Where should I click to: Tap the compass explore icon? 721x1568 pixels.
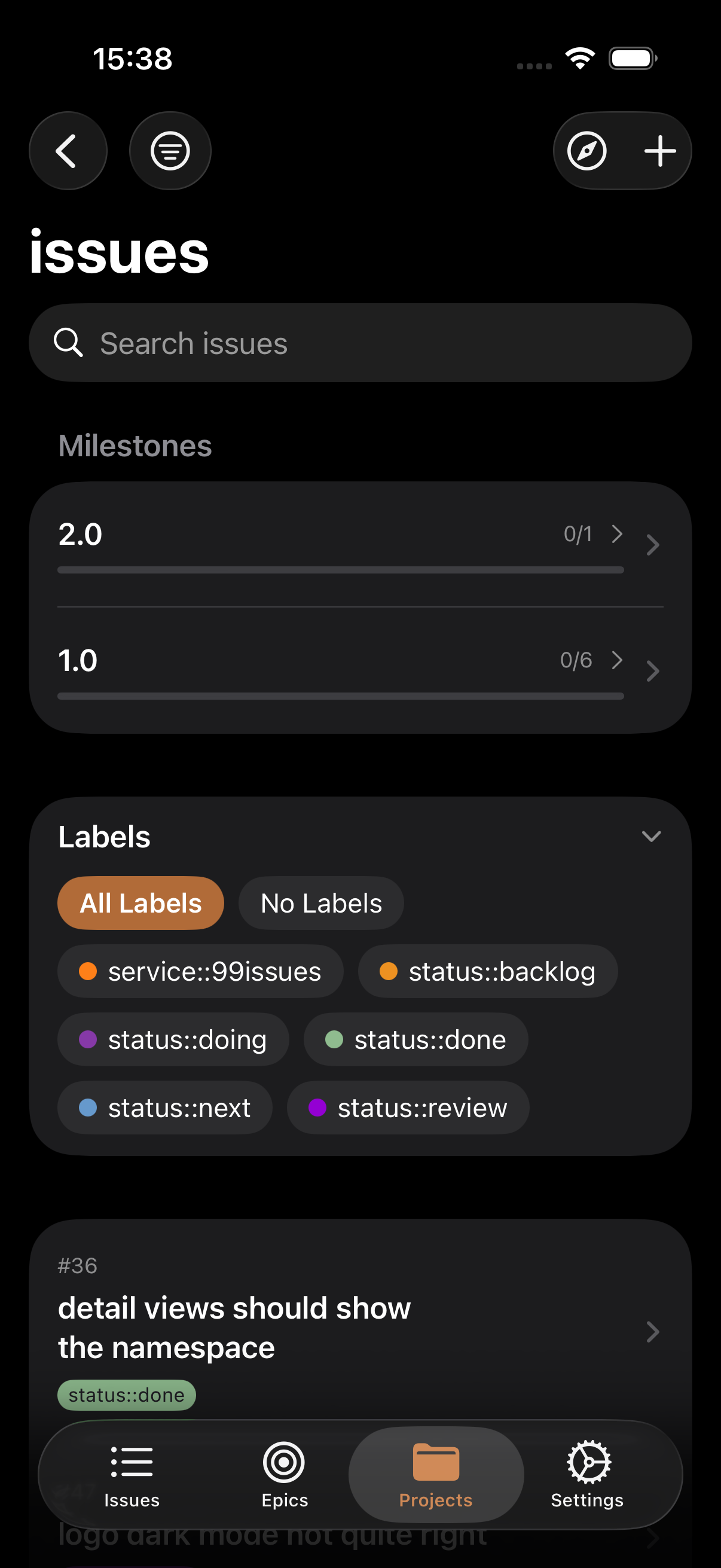coord(586,151)
